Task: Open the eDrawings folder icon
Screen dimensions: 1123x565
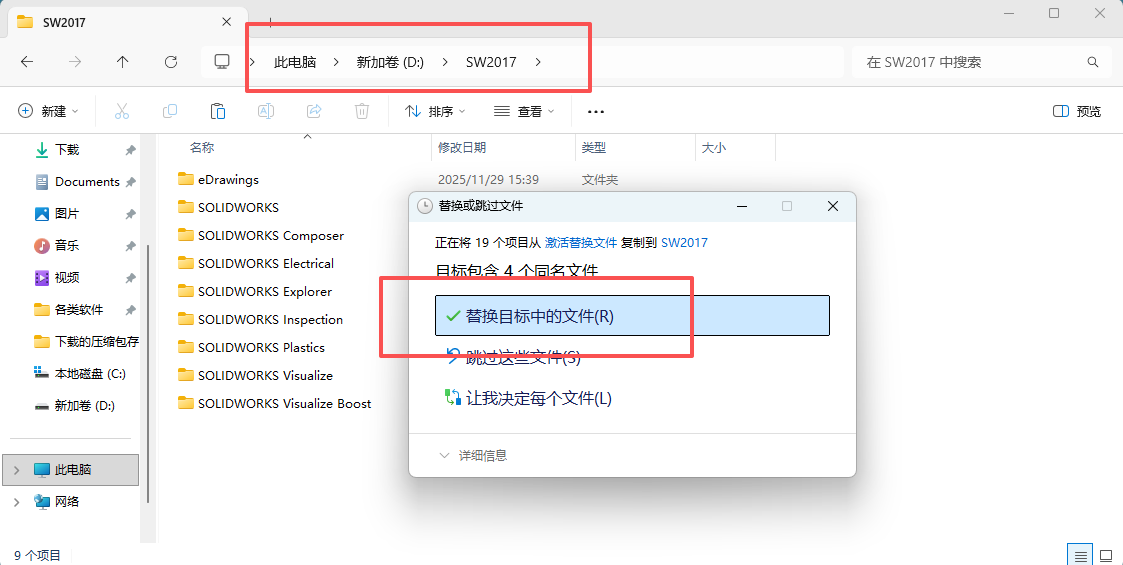Action: click(x=186, y=179)
